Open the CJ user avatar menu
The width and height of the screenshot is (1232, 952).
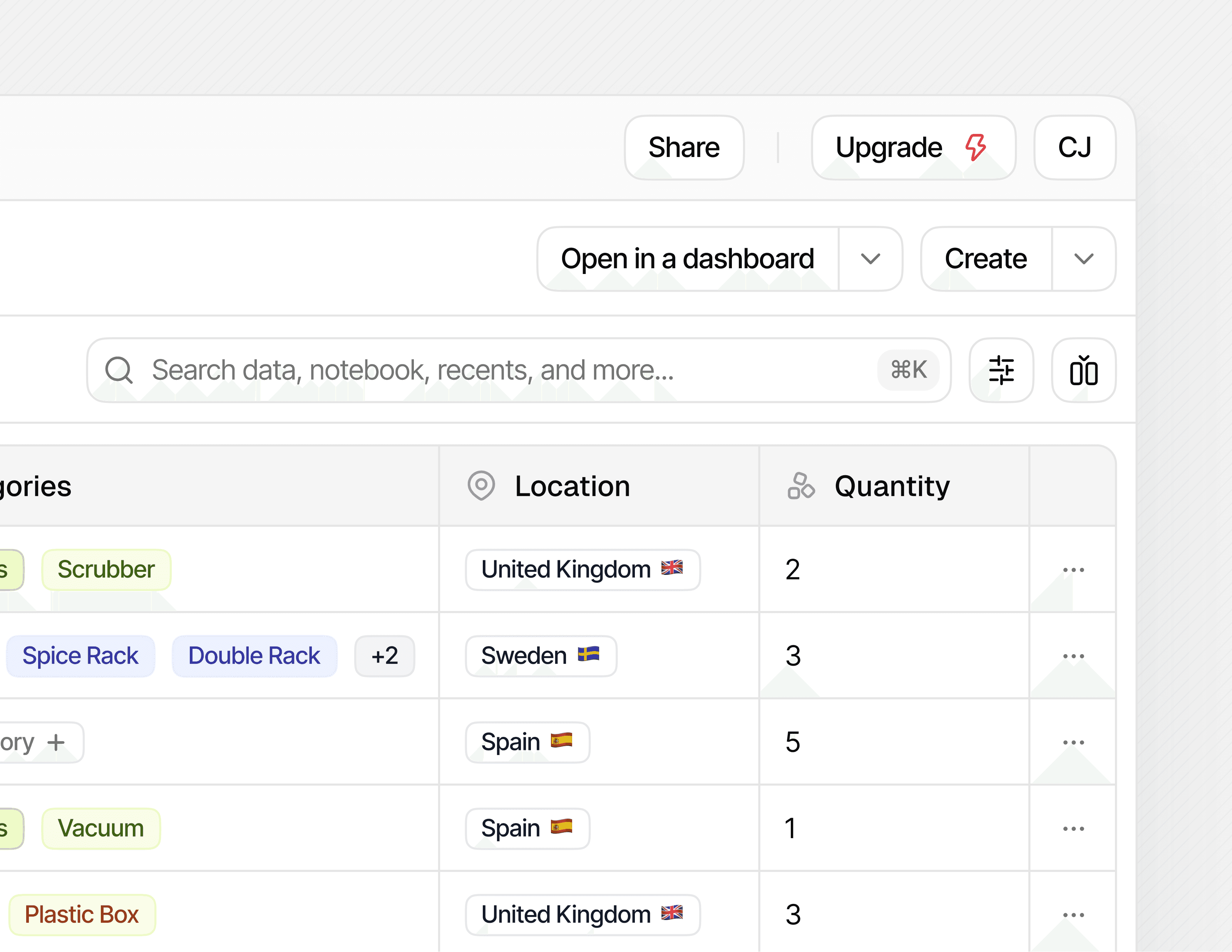click(x=1074, y=148)
